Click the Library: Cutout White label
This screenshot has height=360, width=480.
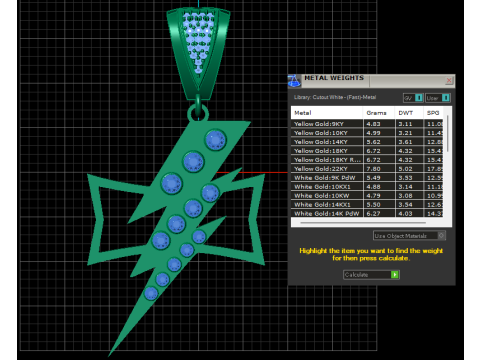335,97
